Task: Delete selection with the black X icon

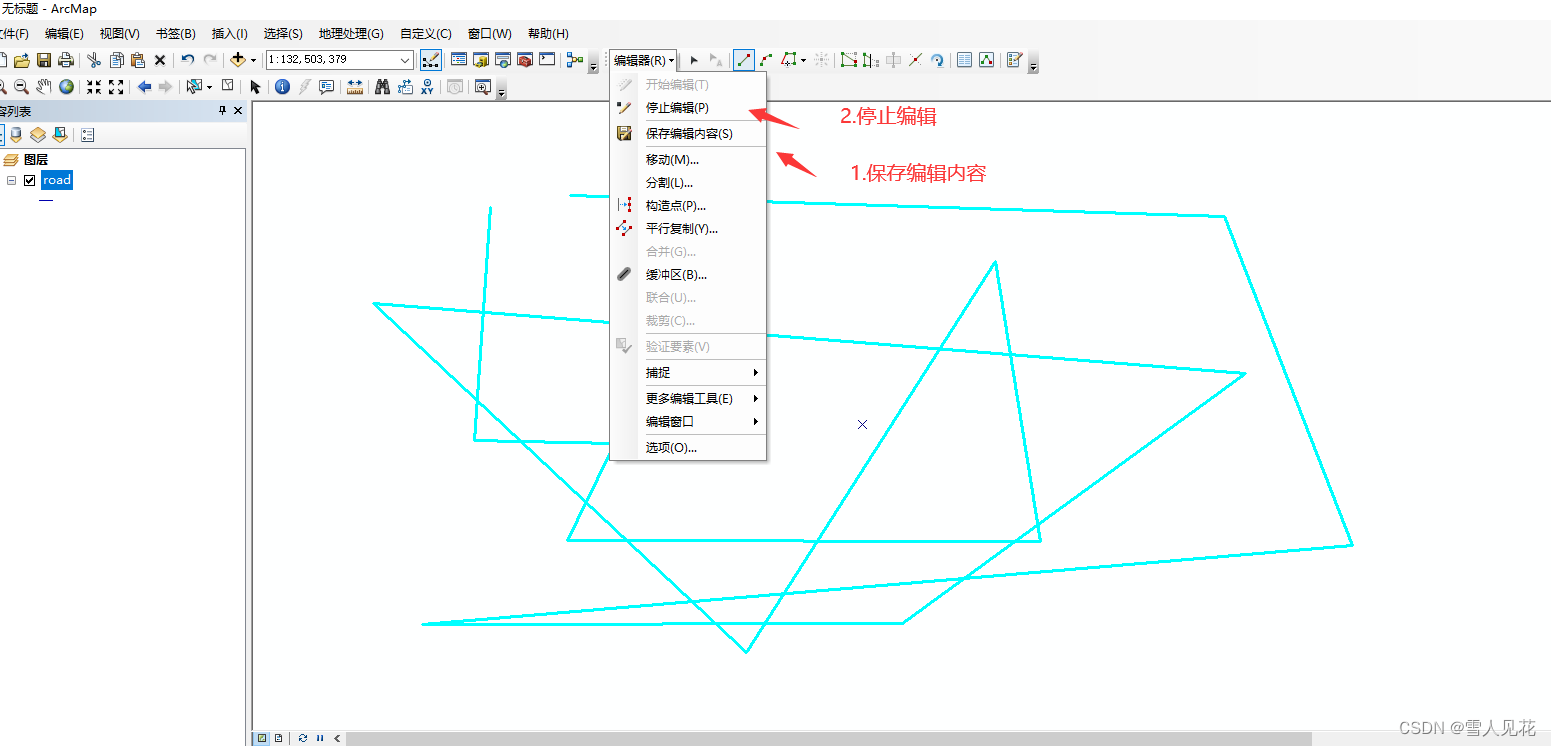Action: [x=159, y=60]
